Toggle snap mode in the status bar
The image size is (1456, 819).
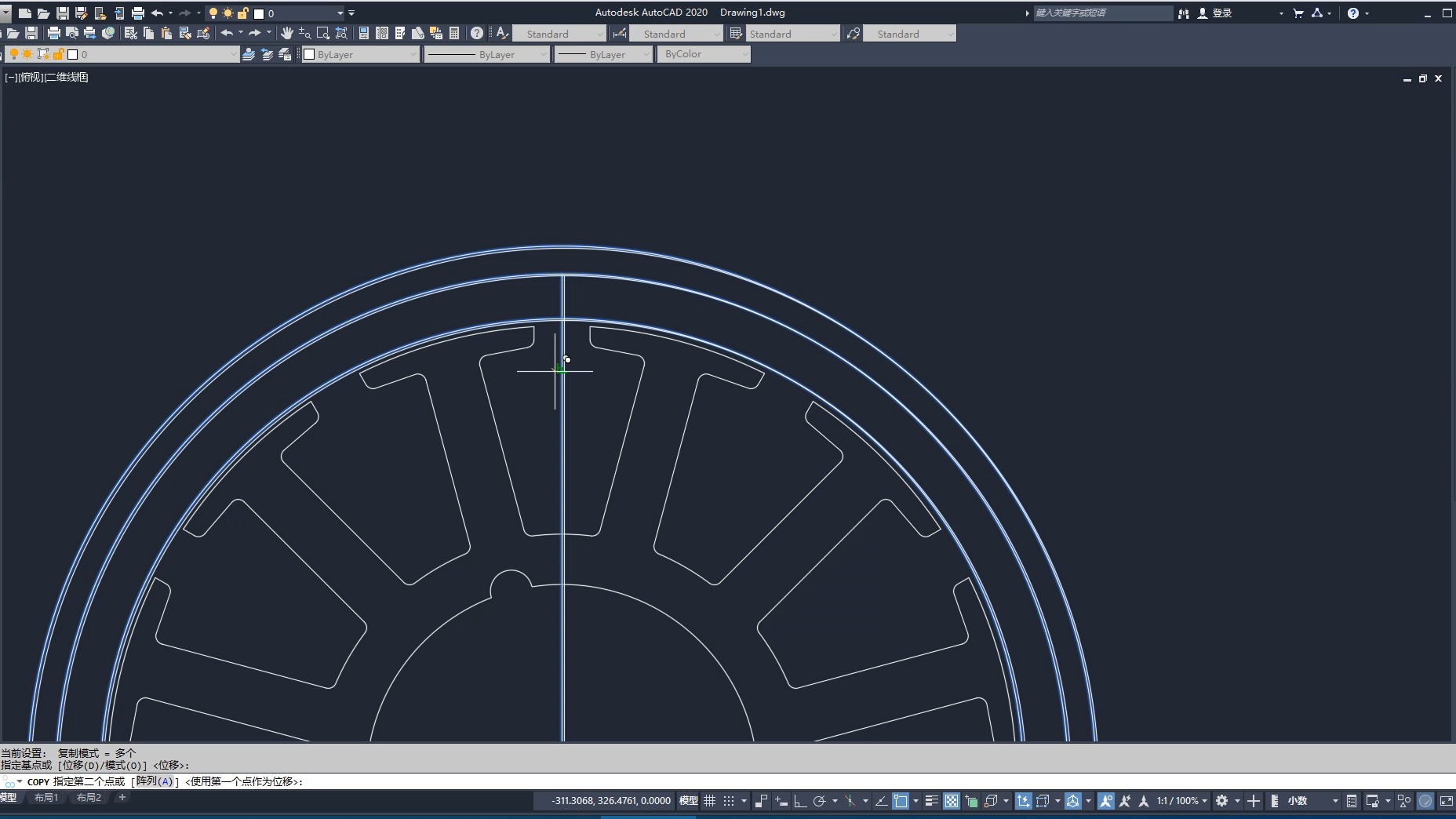coord(729,801)
